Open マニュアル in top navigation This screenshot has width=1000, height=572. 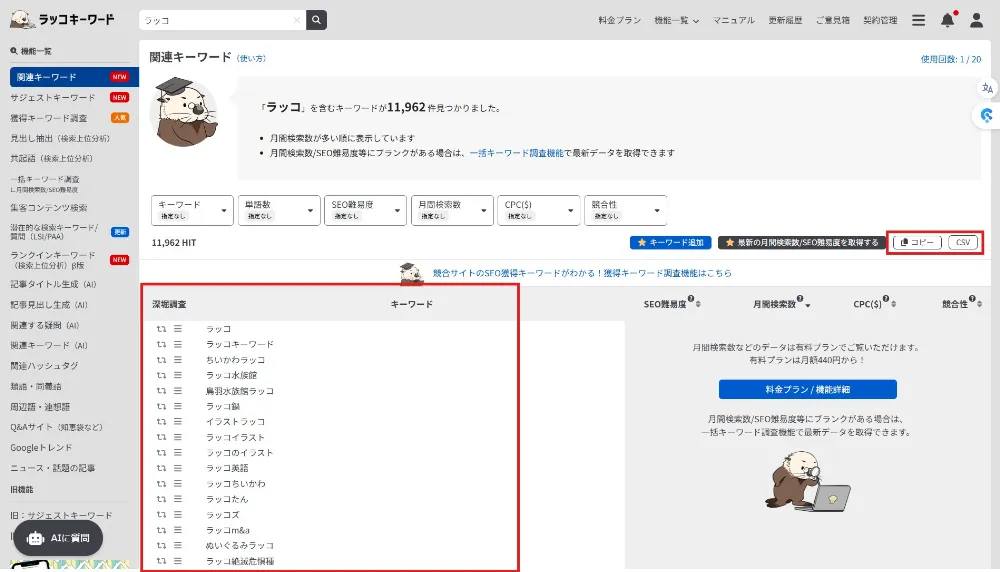coord(733,20)
